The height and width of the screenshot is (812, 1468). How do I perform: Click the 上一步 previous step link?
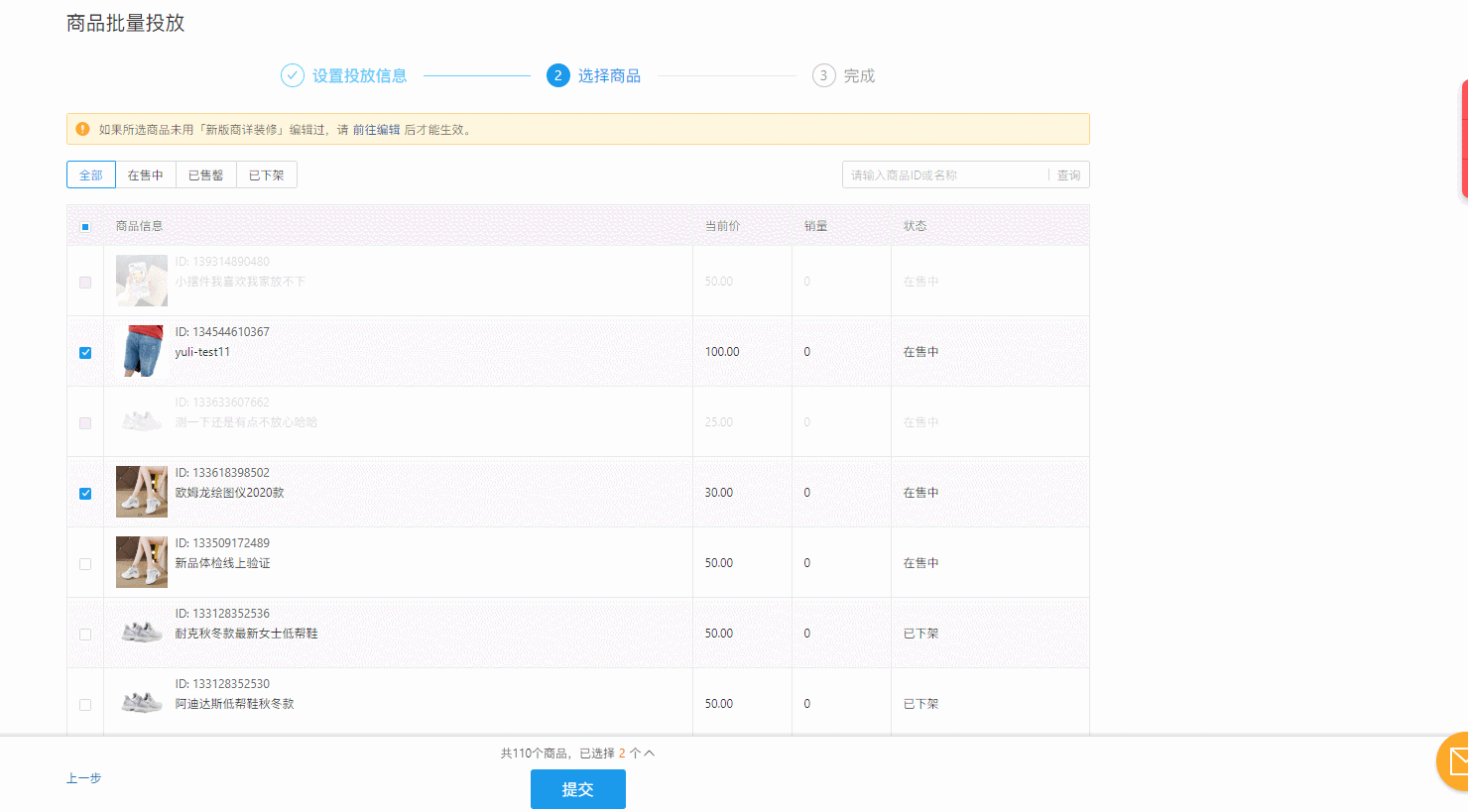(84, 778)
